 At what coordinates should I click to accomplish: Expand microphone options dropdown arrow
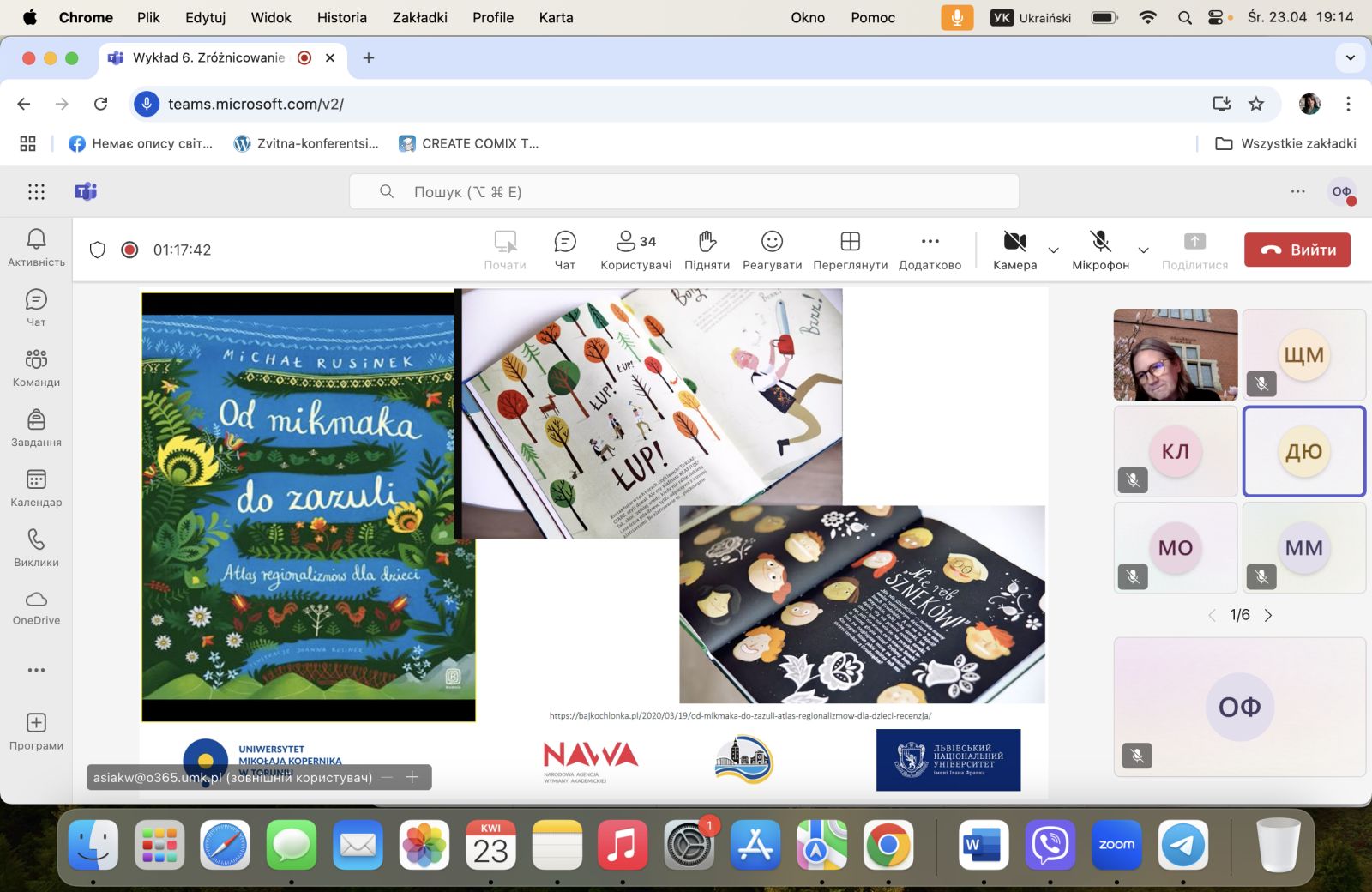(x=1143, y=250)
